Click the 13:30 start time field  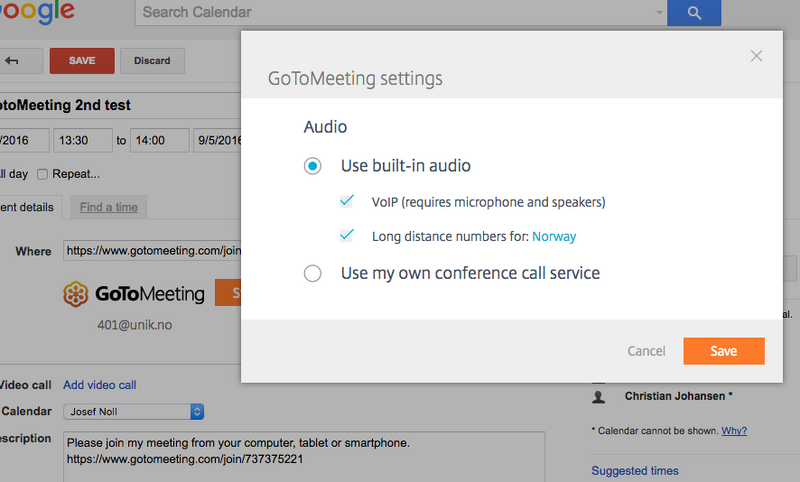point(82,140)
